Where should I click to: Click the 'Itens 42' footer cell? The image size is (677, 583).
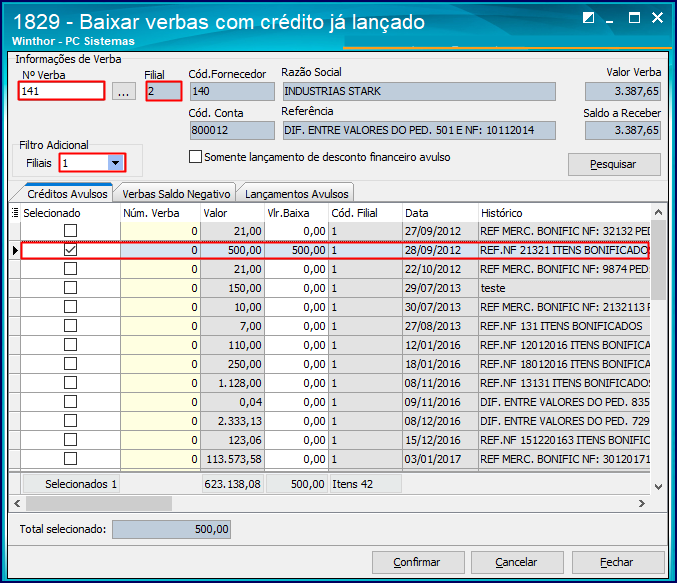pyautogui.click(x=365, y=484)
